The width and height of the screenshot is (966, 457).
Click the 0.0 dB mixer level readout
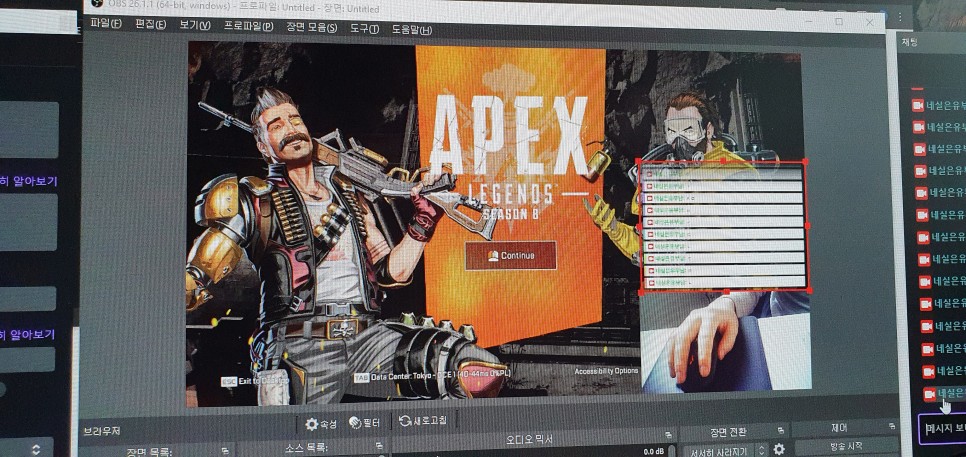(x=654, y=453)
